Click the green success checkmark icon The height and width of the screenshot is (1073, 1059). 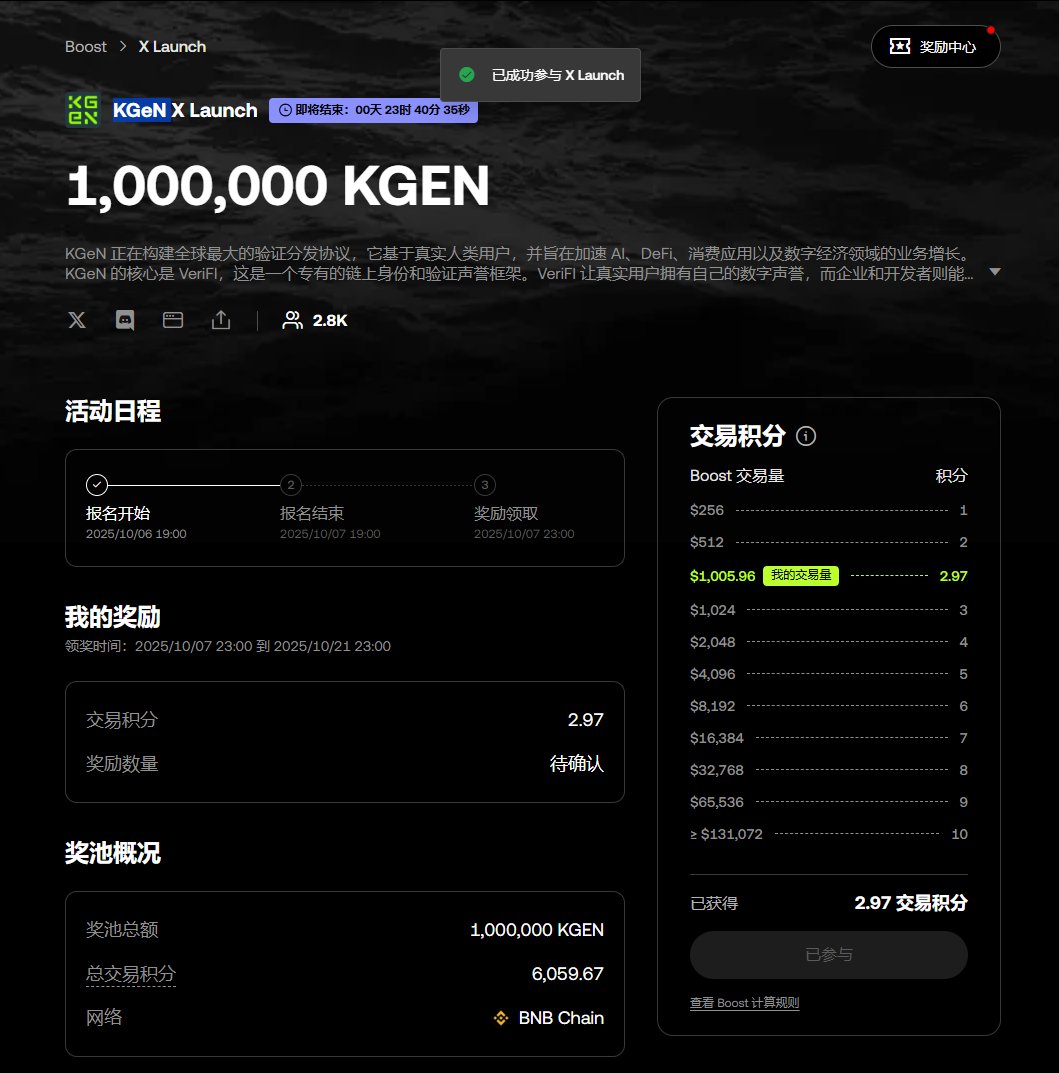pos(467,75)
